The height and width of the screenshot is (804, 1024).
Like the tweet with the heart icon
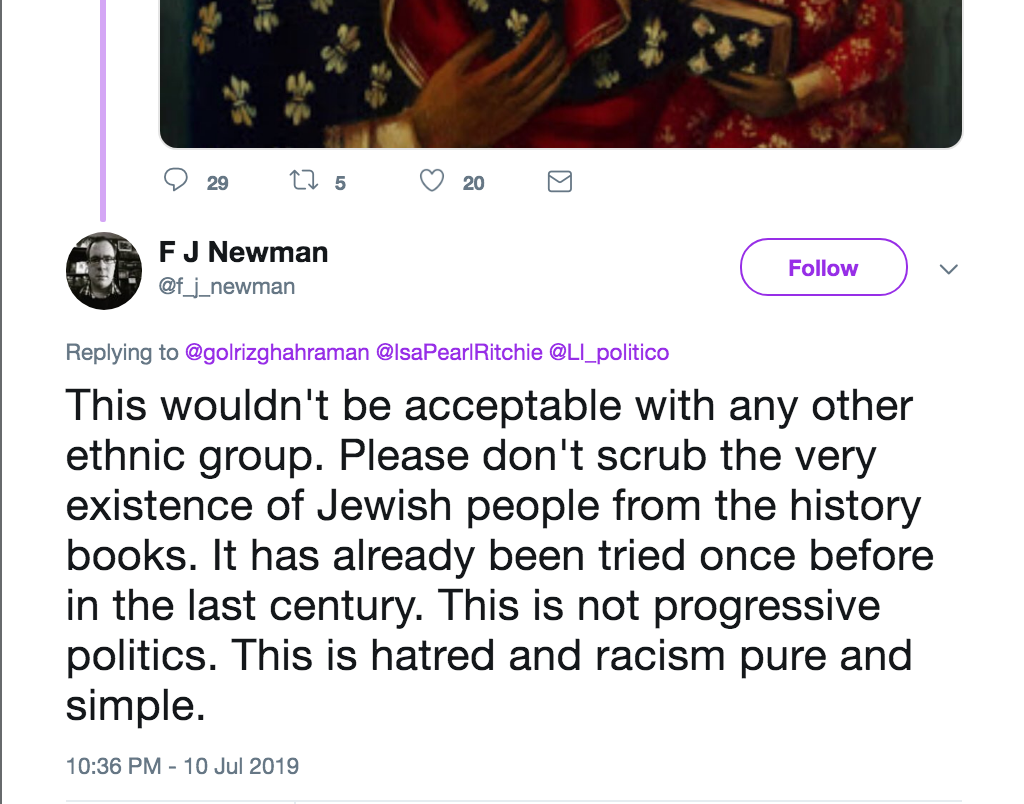coord(431,181)
